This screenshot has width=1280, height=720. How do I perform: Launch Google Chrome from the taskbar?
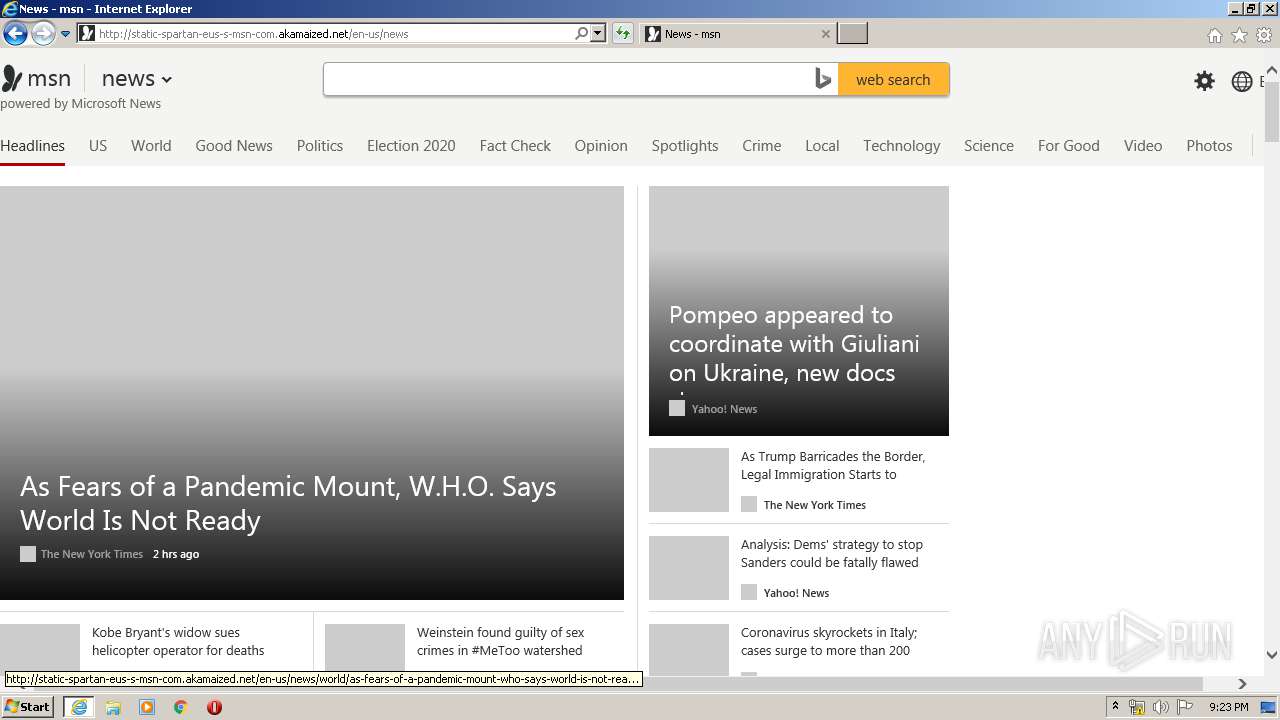tap(181, 707)
